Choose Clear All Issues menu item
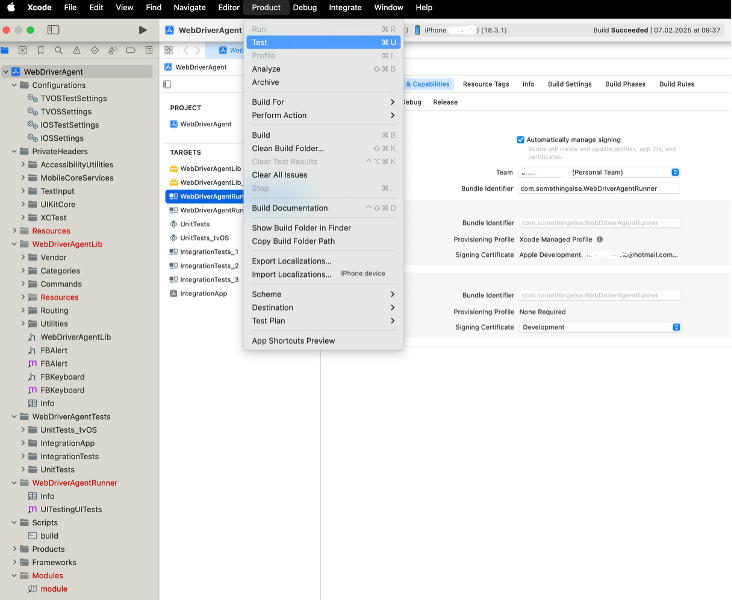Viewport: 732px width, 600px height. [x=323, y=175]
